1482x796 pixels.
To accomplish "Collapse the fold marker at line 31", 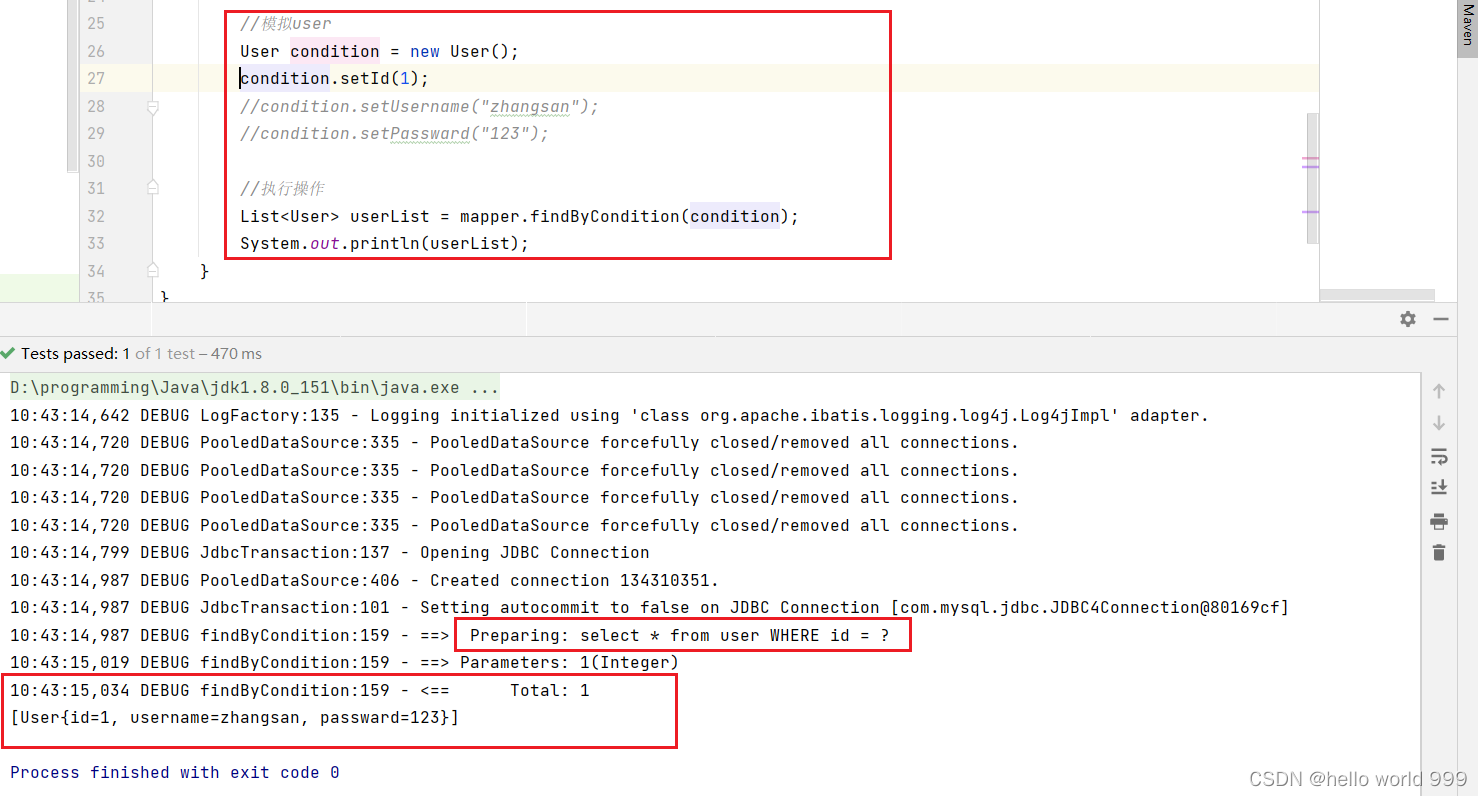I will coord(153,187).
